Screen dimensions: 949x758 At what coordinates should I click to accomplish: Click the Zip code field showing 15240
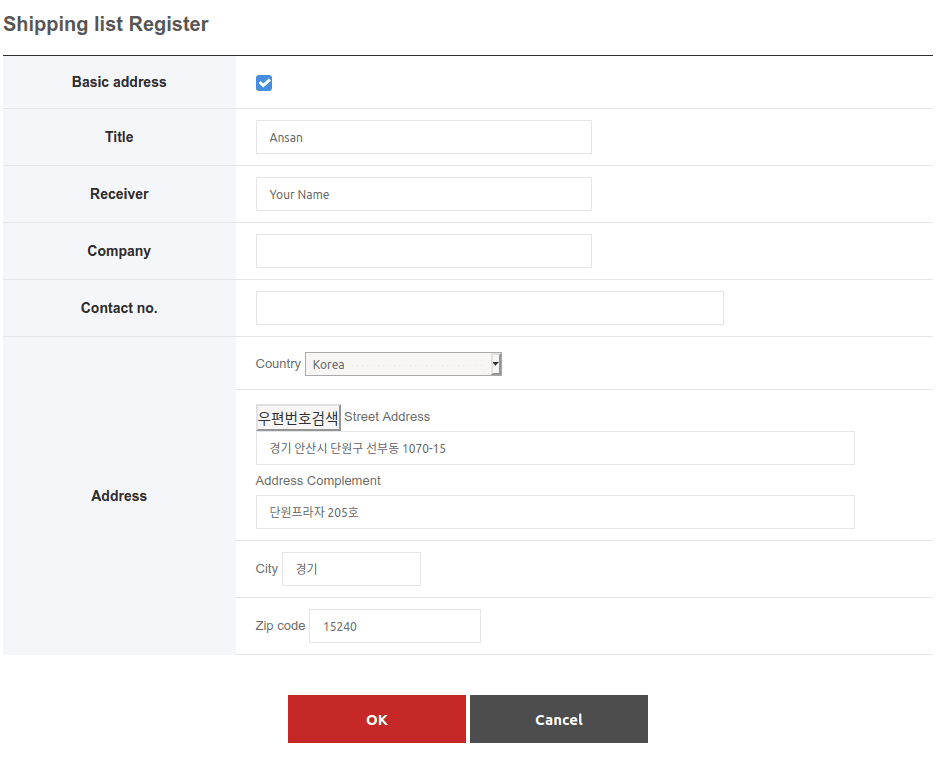coord(395,626)
